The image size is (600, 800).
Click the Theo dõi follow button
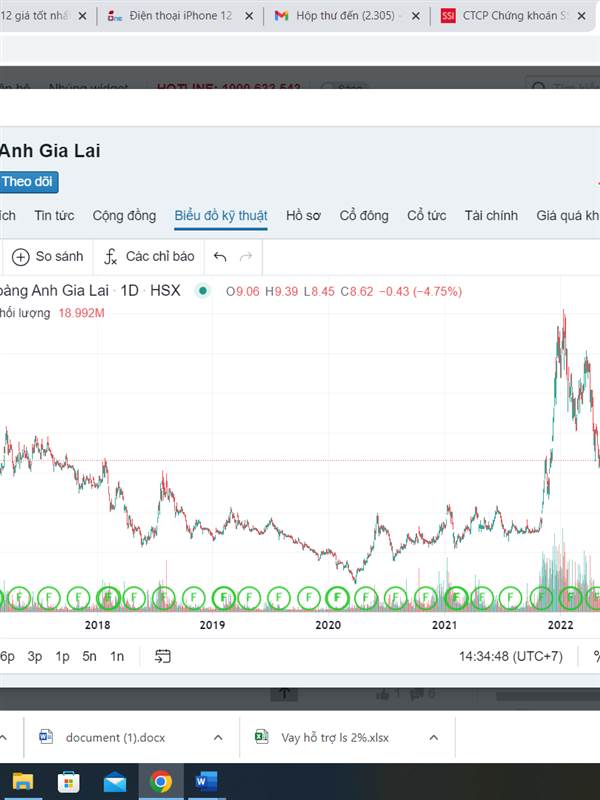(x=28, y=182)
